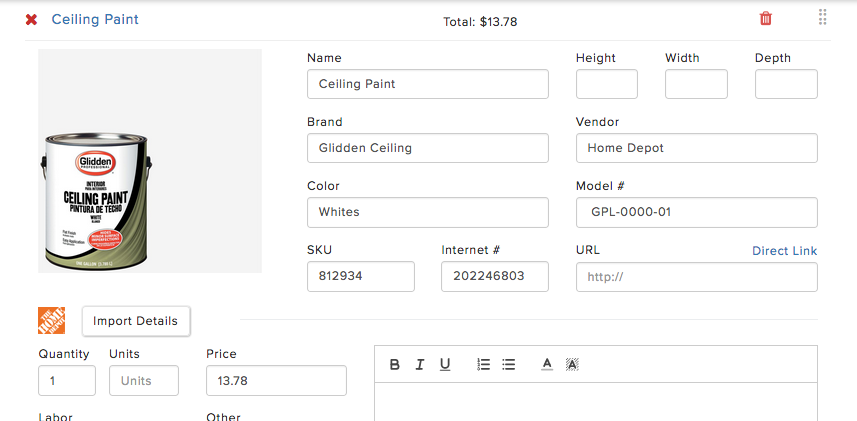The height and width of the screenshot is (421, 857).
Task: Focus the Brand field showing Glidden Ceiling
Action: 427,148
